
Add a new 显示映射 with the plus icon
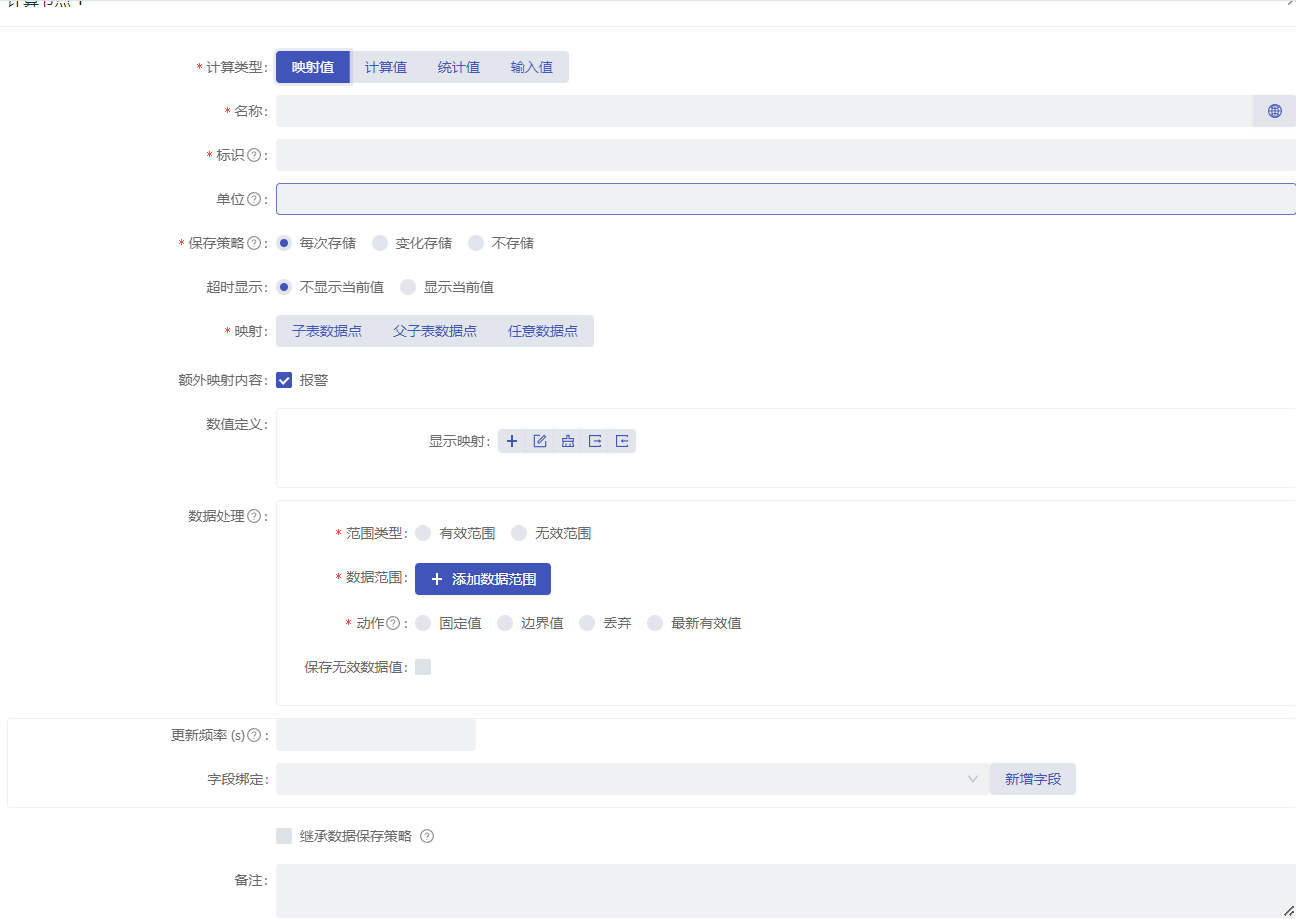point(512,441)
